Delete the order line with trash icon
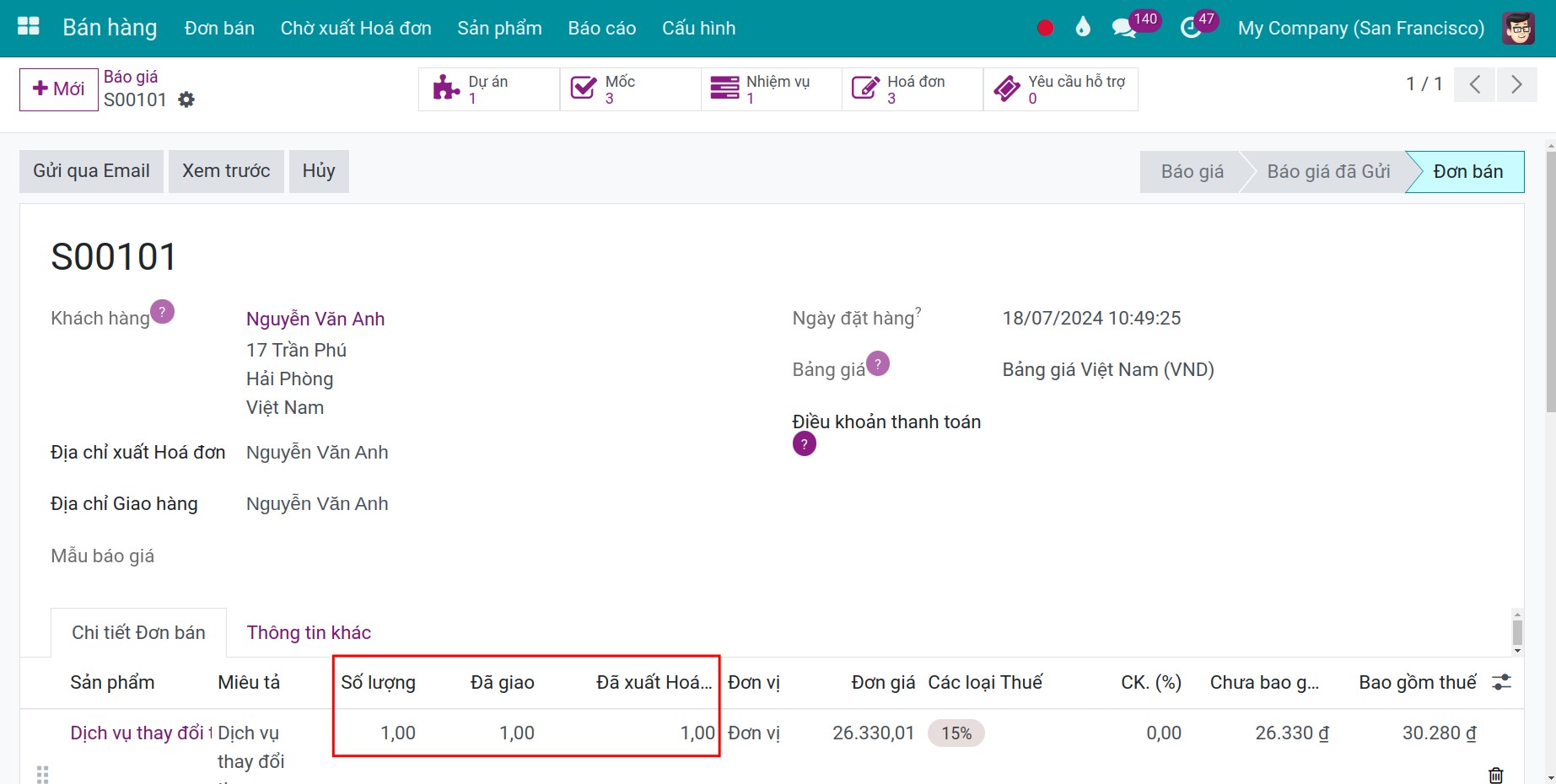 coord(1495,775)
